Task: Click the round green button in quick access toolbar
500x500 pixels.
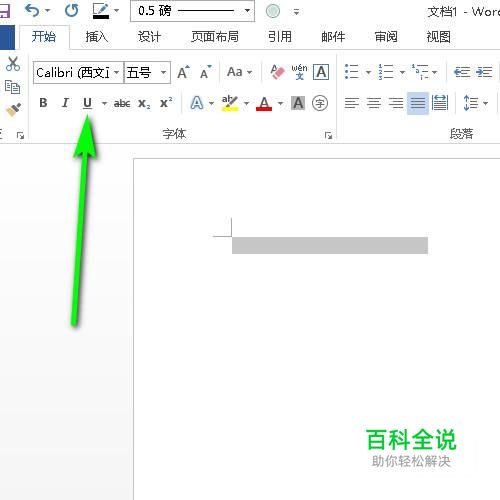Action: 273,11
